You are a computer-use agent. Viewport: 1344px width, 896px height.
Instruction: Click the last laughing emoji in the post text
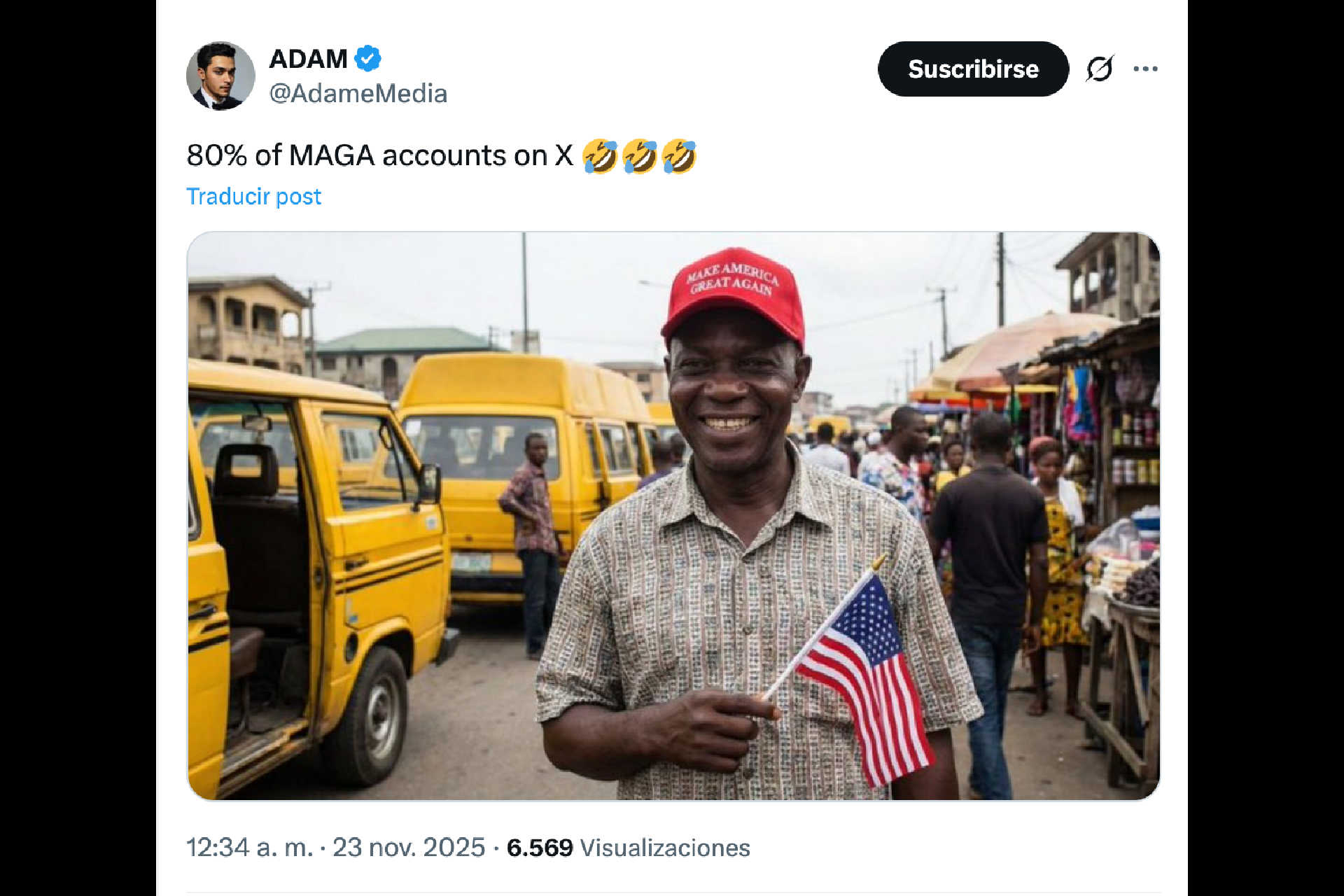tap(676, 155)
